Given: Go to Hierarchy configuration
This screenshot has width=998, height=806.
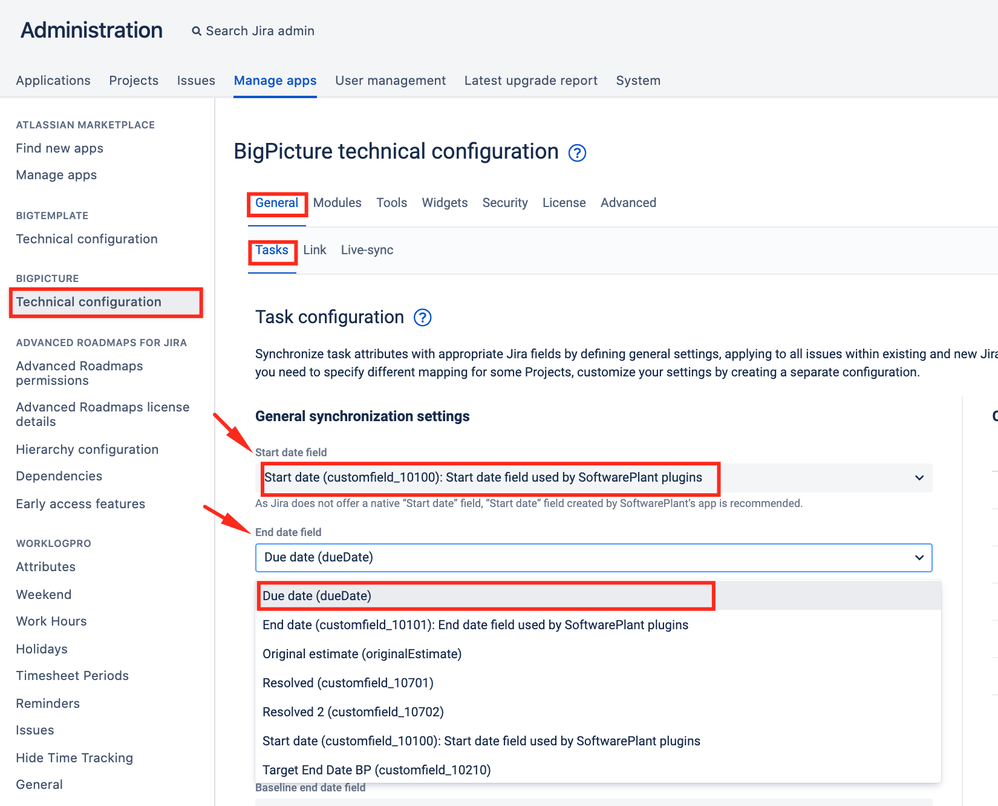Looking at the screenshot, I should tap(87, 449).
